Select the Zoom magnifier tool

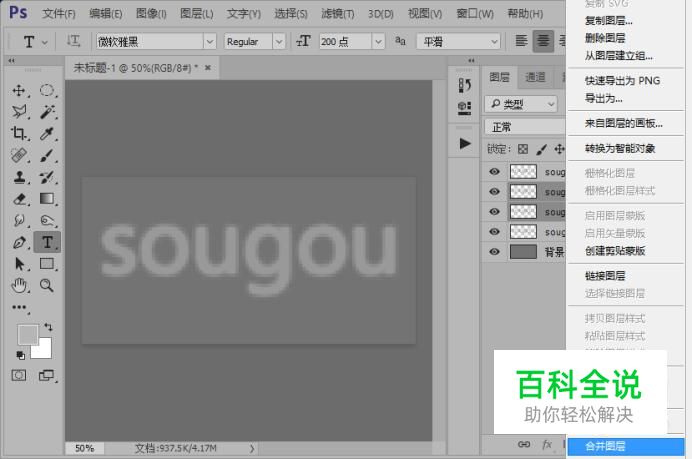pos(47,286)
